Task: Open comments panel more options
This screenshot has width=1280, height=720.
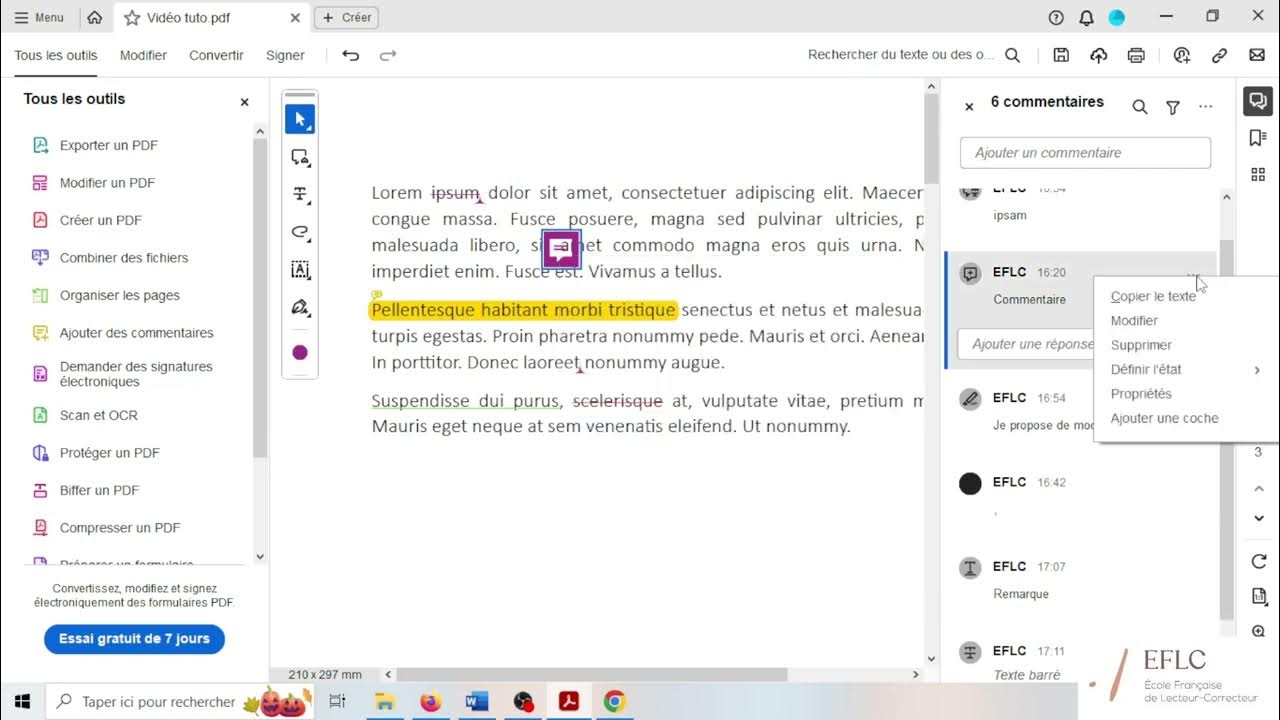Action: 1206,106
